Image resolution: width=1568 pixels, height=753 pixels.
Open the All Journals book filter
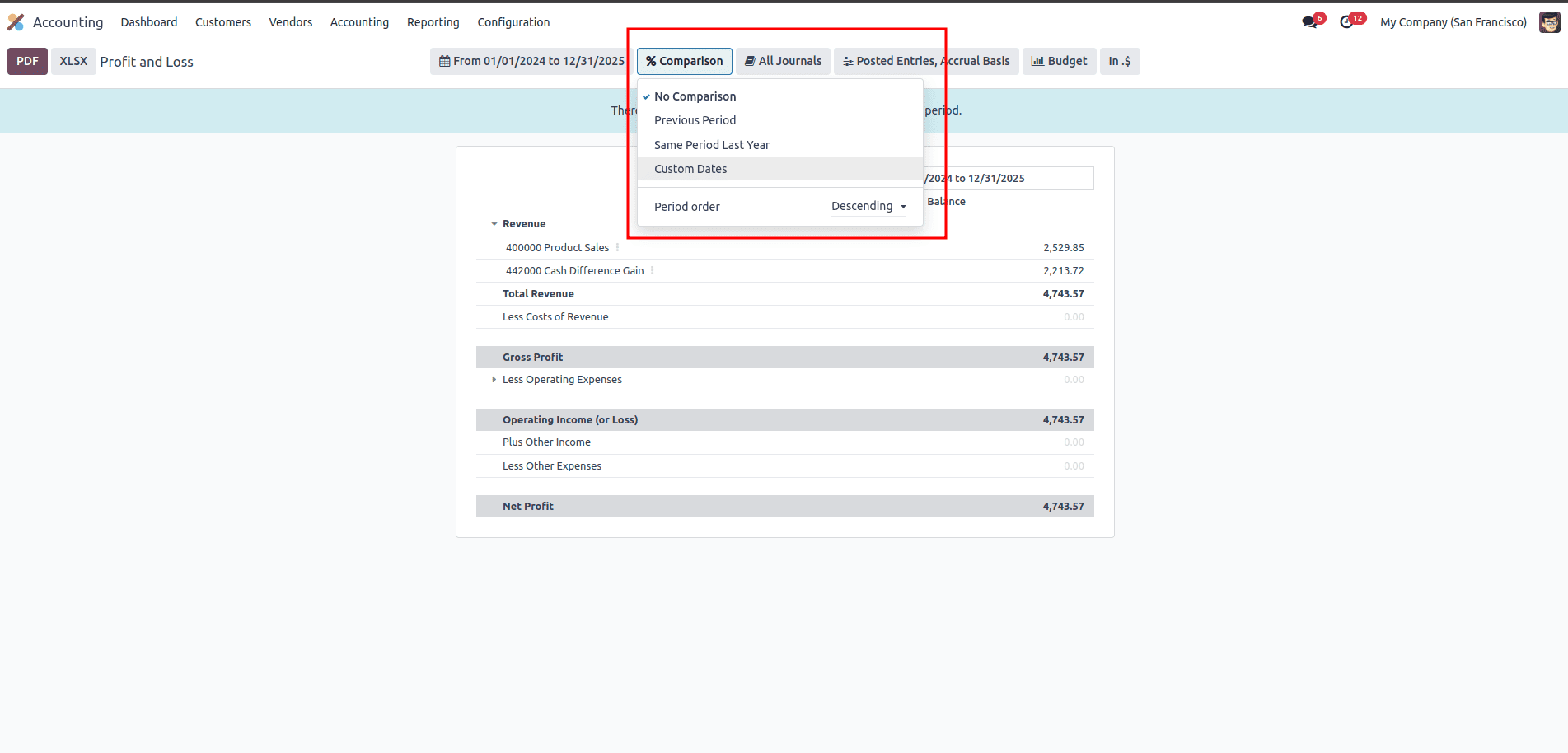pyautogui.click(x=783, y=61)
